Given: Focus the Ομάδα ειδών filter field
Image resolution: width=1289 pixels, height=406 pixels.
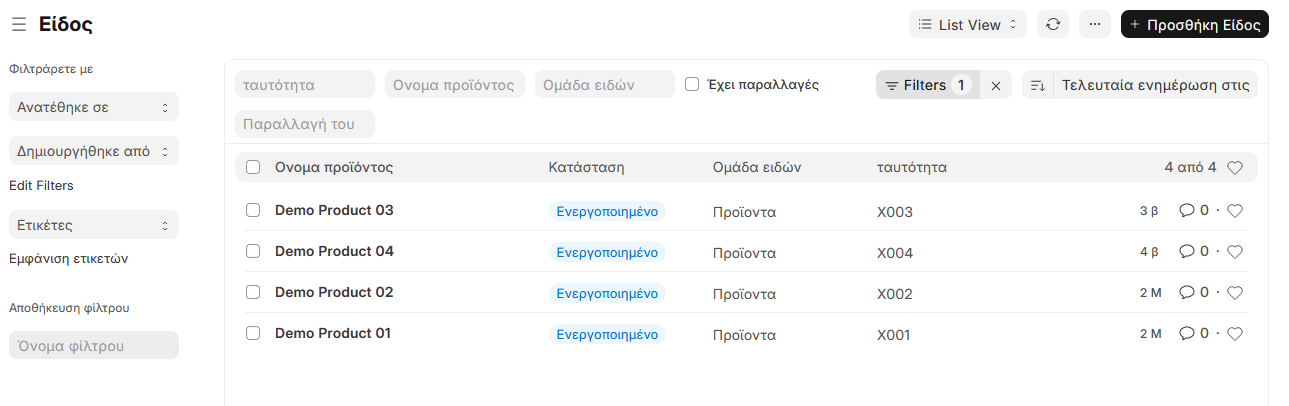Looking at the screenshot, I should coord(605,84).
